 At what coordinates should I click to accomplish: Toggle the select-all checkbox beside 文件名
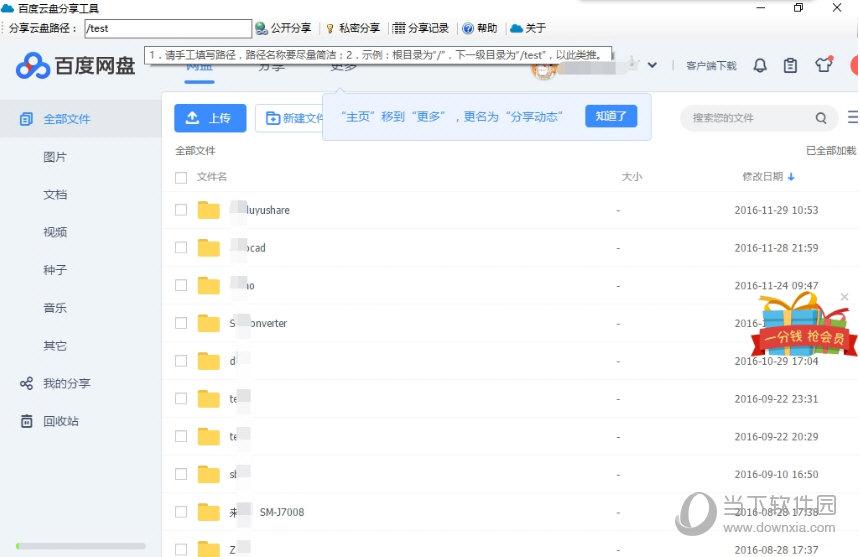pyautogui.click(x=181, y=178)
